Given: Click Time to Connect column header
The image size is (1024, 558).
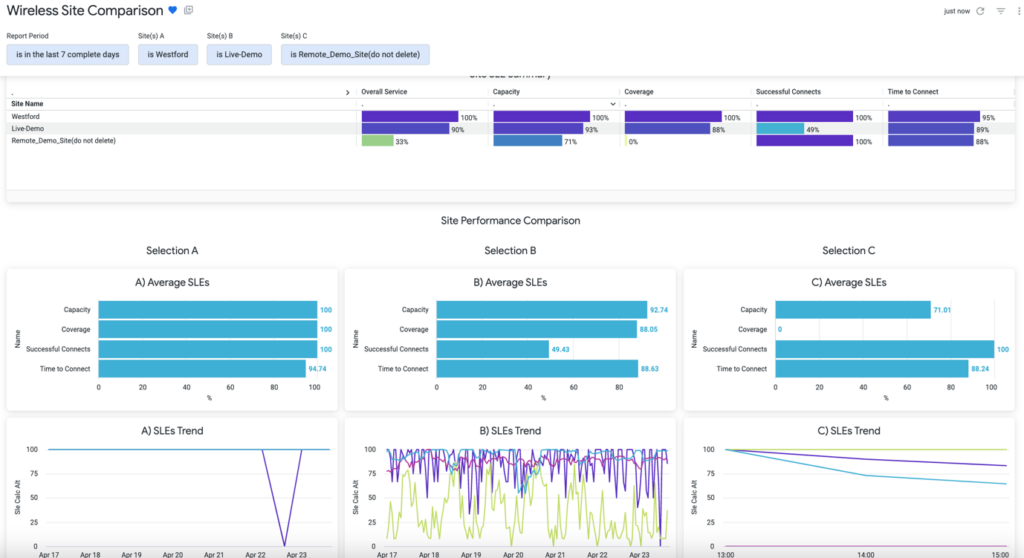Looking at the screenshot, I should click(912, 92).
